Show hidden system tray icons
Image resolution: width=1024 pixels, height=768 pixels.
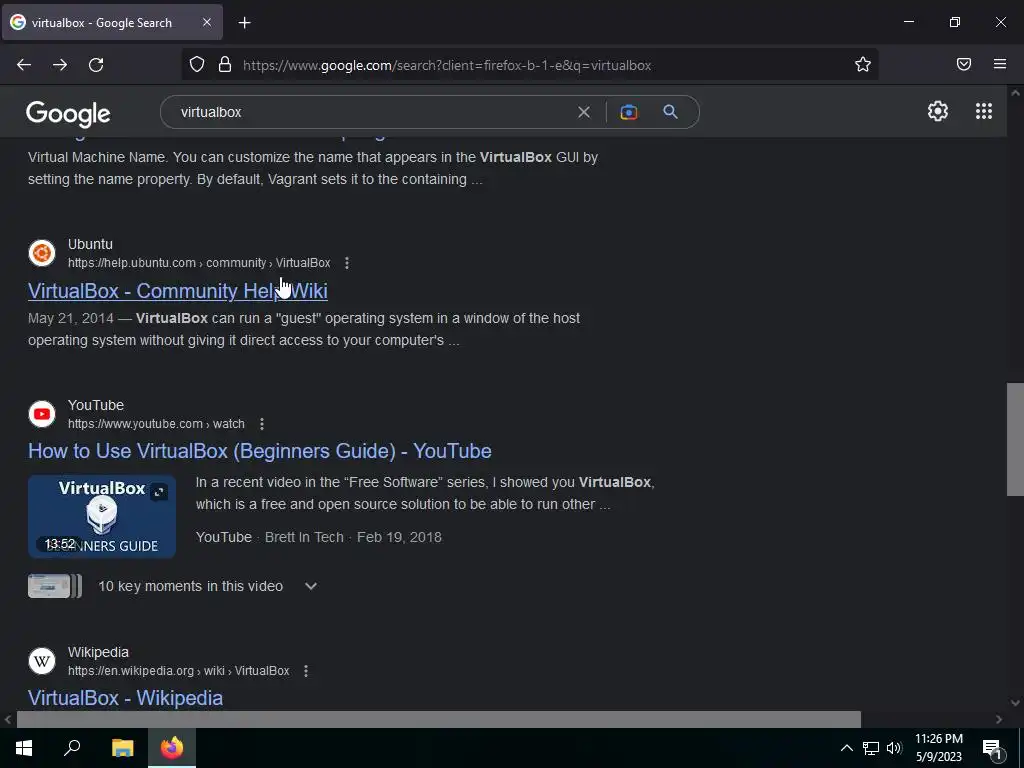(846, 748)
